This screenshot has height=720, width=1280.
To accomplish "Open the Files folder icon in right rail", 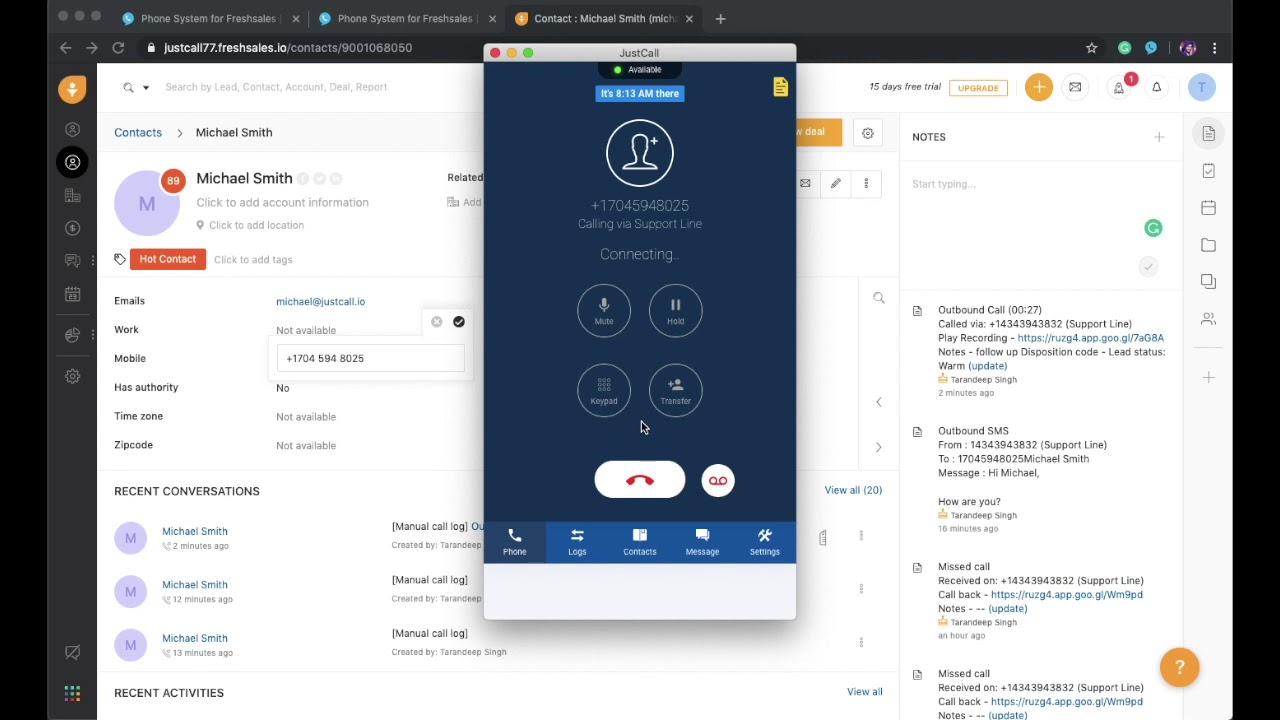I will (1209, 245).
